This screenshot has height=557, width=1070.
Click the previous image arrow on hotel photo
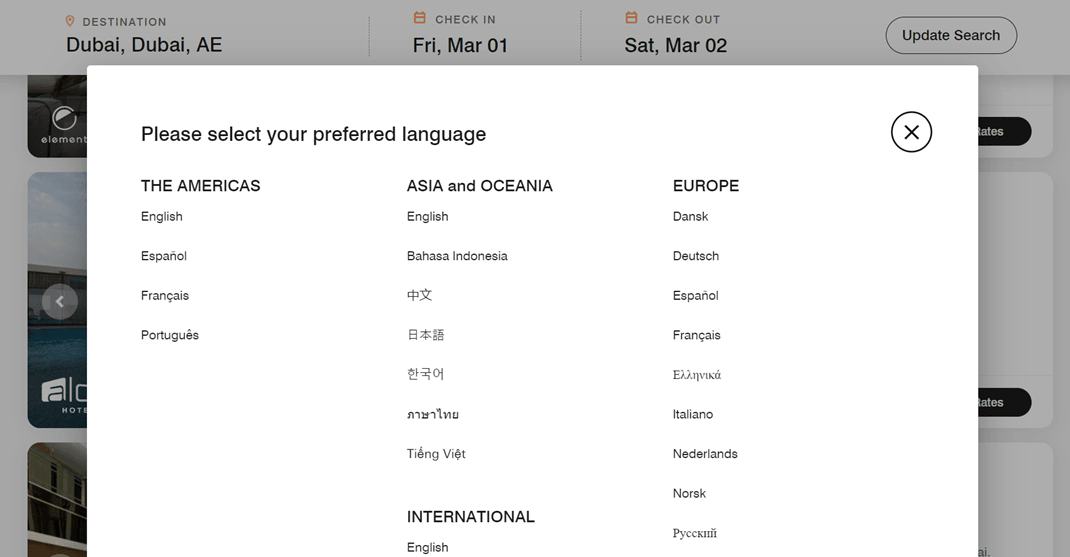point(60,302)
